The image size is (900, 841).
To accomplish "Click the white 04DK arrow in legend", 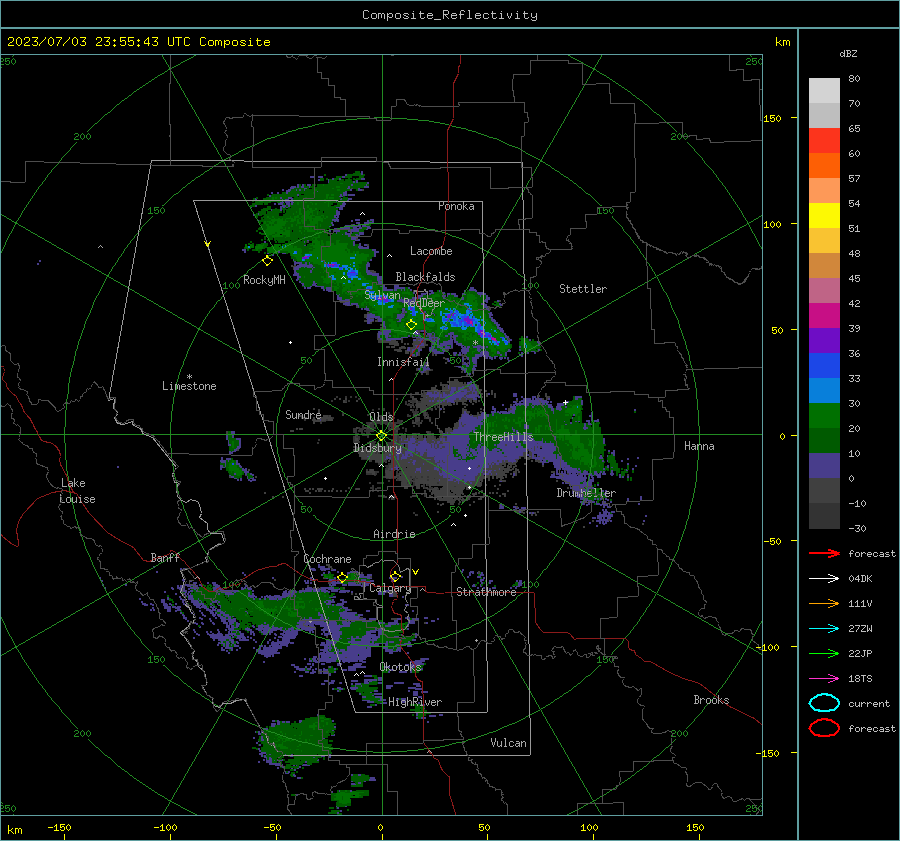I will (824, 578).
